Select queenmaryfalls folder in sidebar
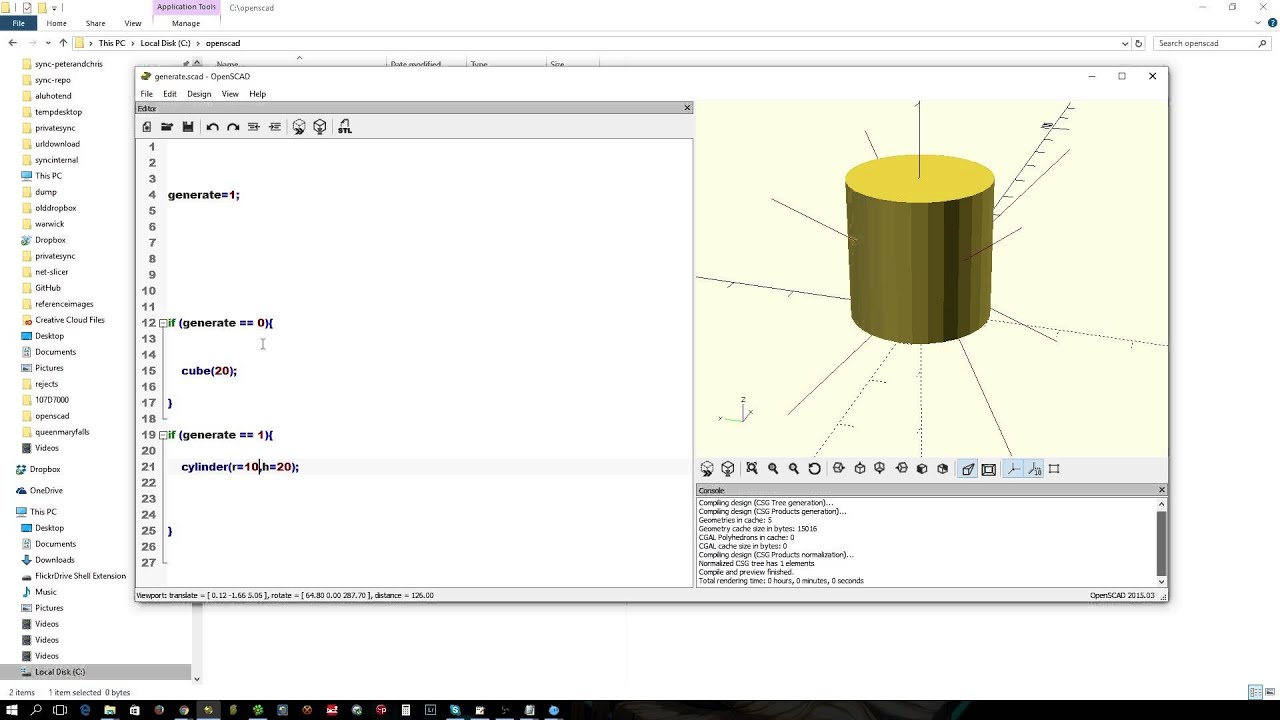 click(62, 432)
